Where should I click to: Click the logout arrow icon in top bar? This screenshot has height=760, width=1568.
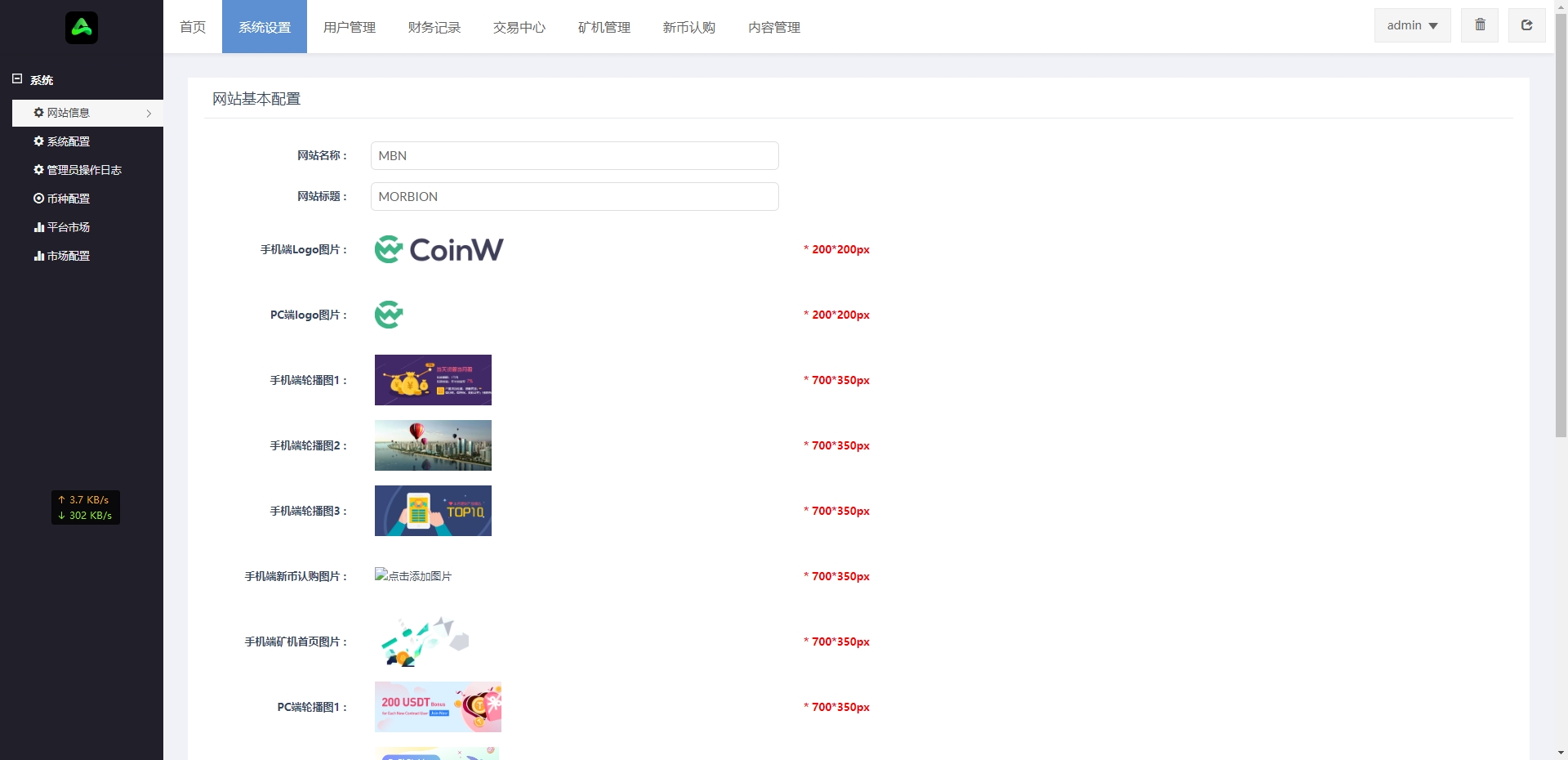coord(1526,25)
